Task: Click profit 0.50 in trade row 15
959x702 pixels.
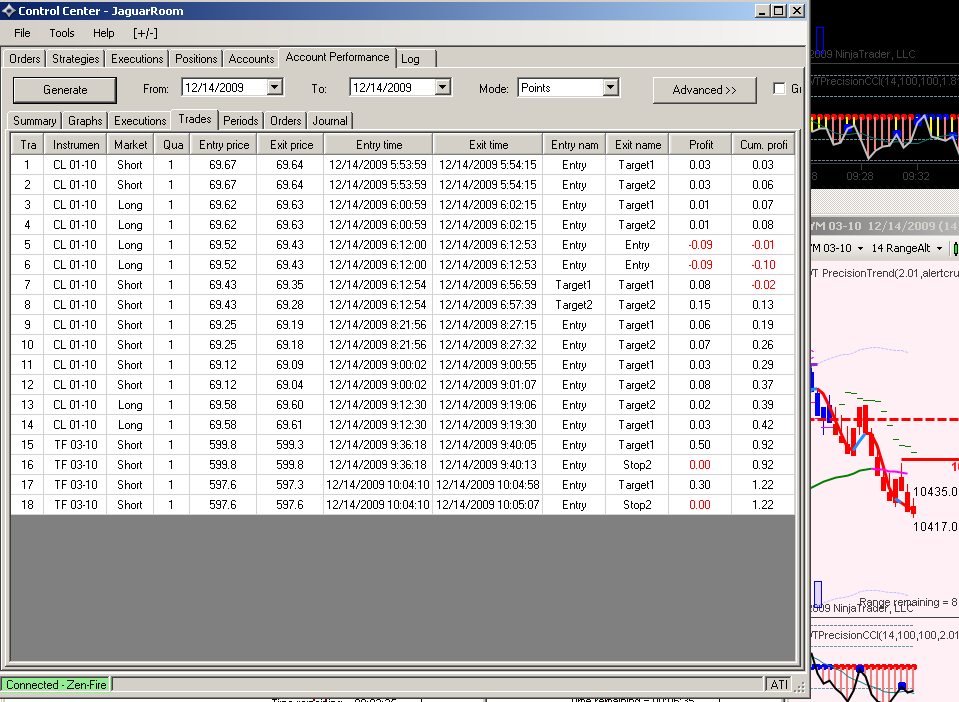Action: click(700, 445)
